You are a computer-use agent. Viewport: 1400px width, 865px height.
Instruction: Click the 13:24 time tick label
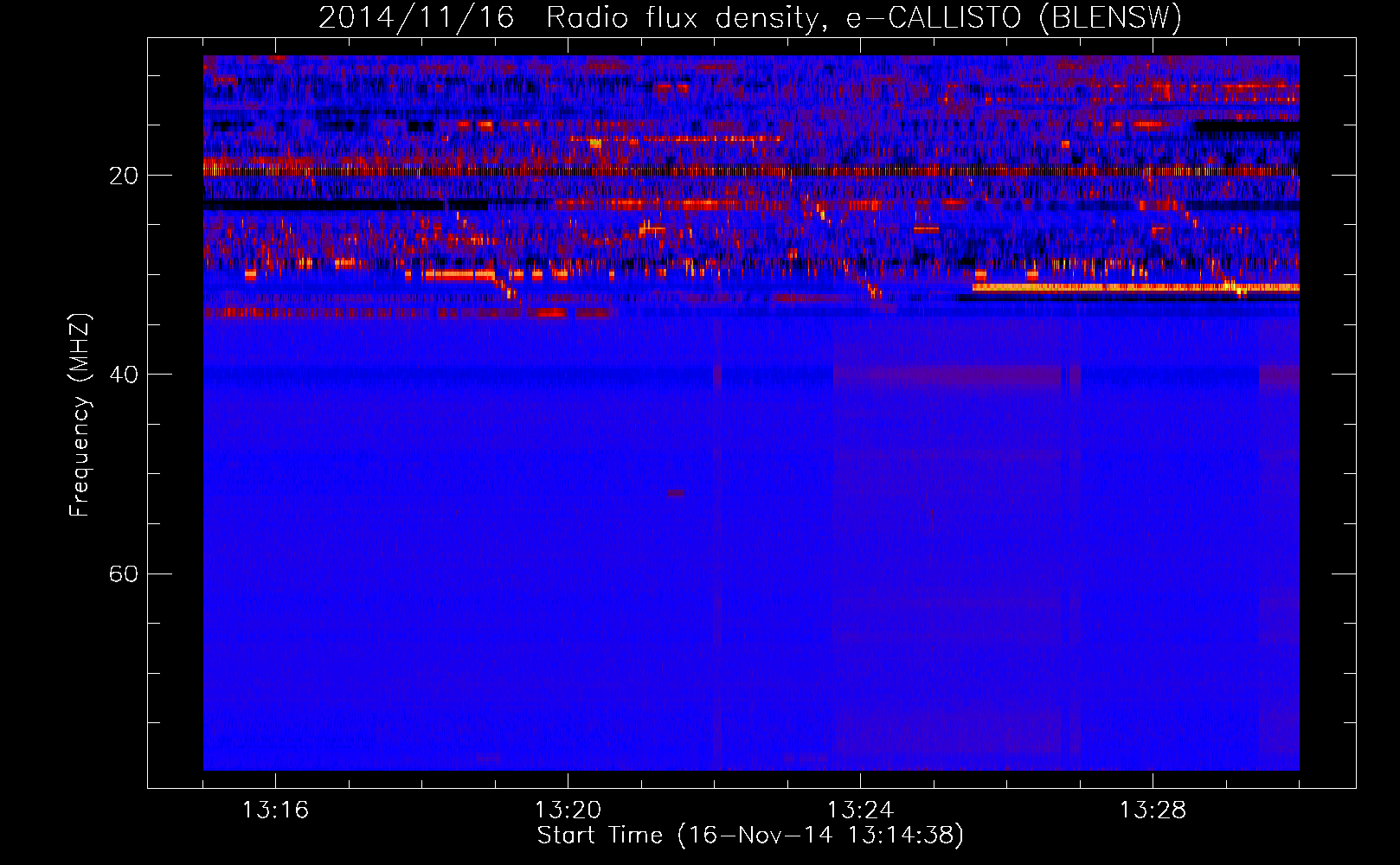point(860,811)
